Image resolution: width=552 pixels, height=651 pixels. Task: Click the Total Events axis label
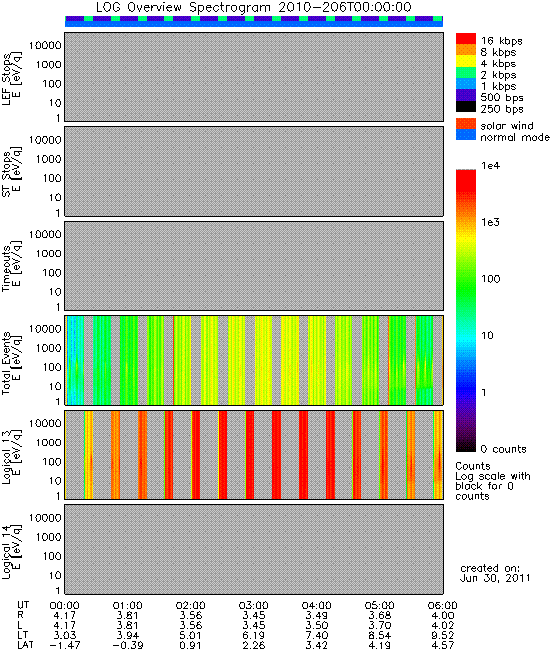coord(11,362)
